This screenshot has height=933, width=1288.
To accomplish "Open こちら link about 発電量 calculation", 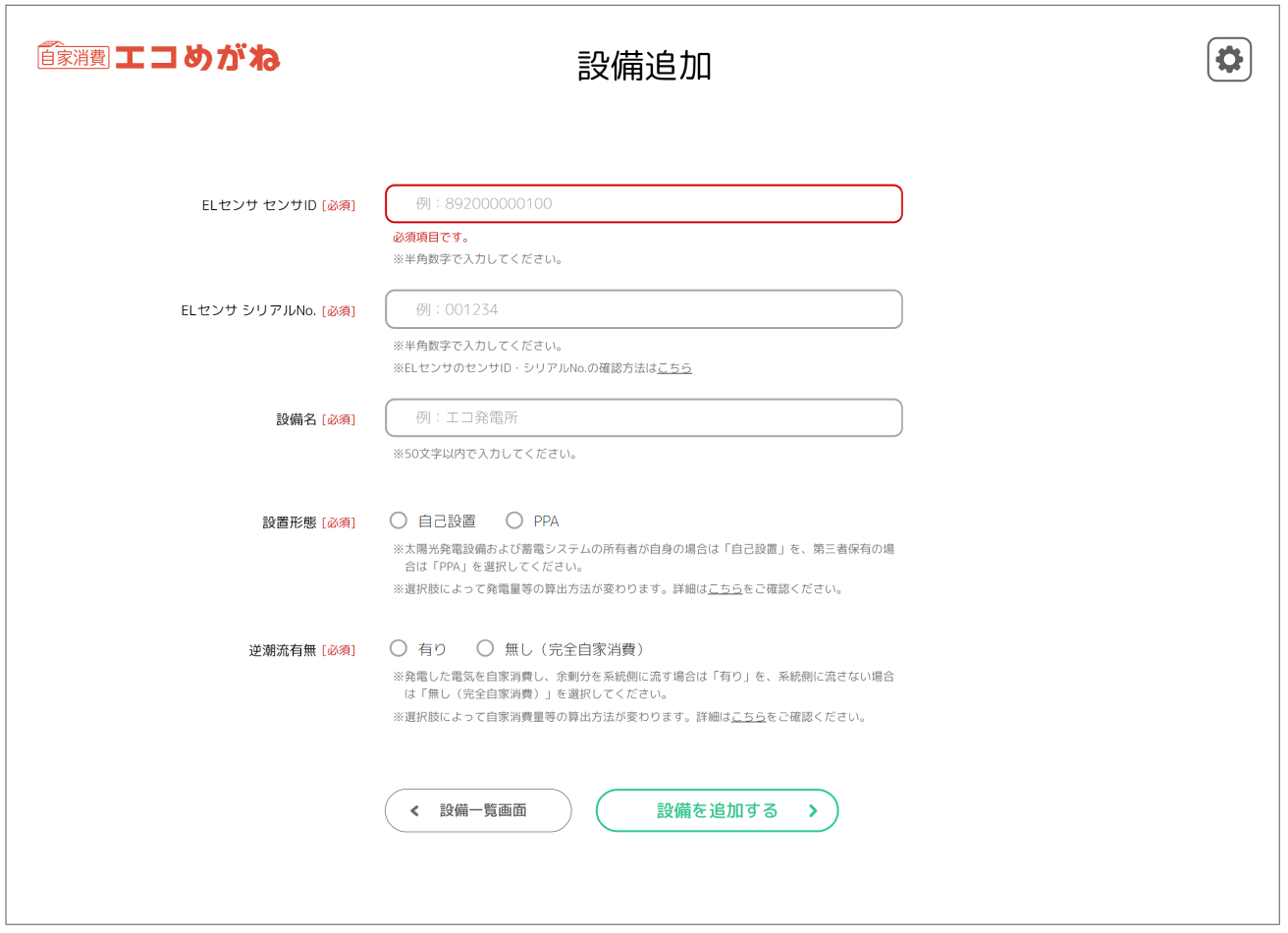I will tap(725, 589).
